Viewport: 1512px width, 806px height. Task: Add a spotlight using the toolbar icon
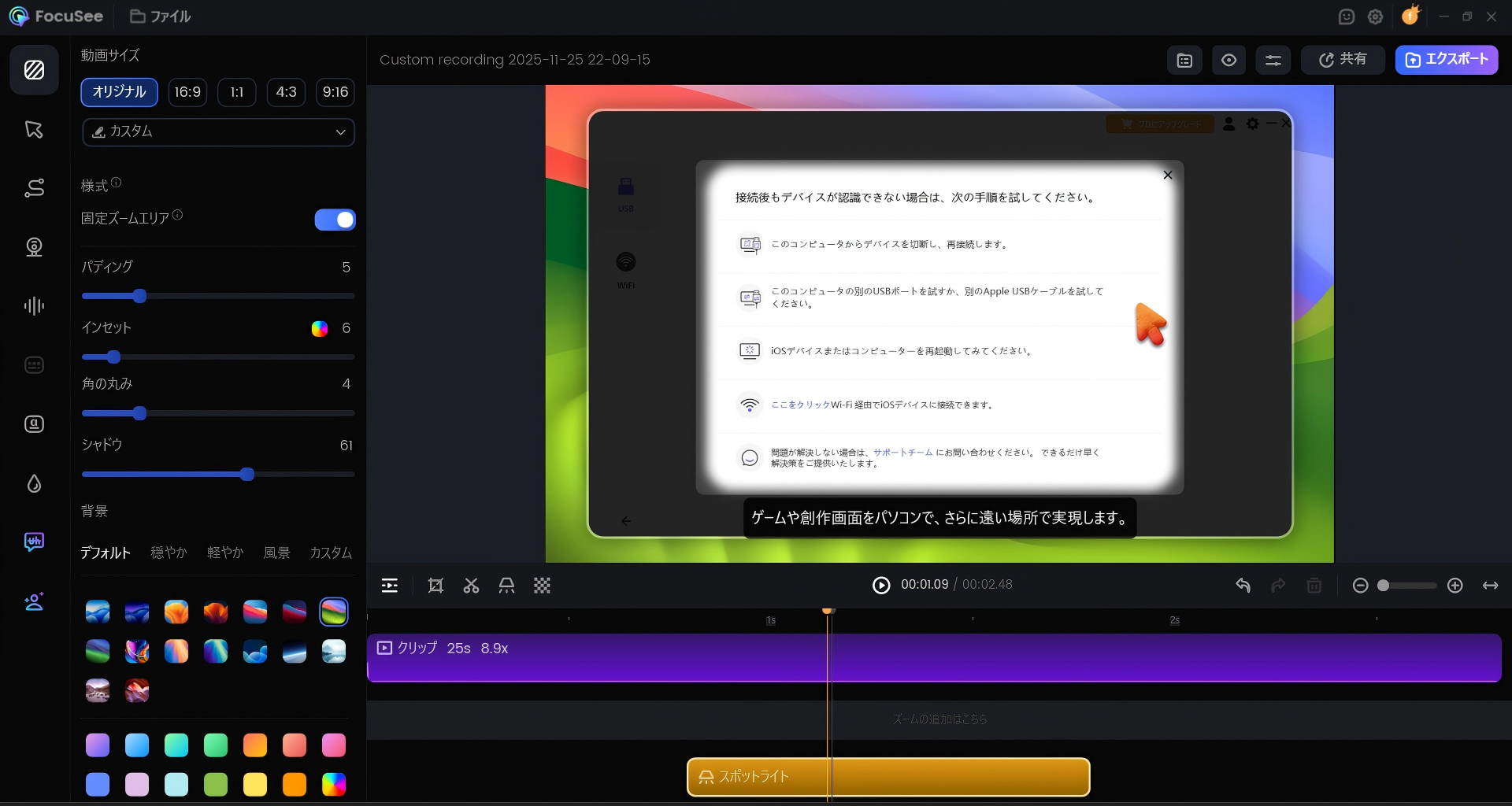(506, 586)
